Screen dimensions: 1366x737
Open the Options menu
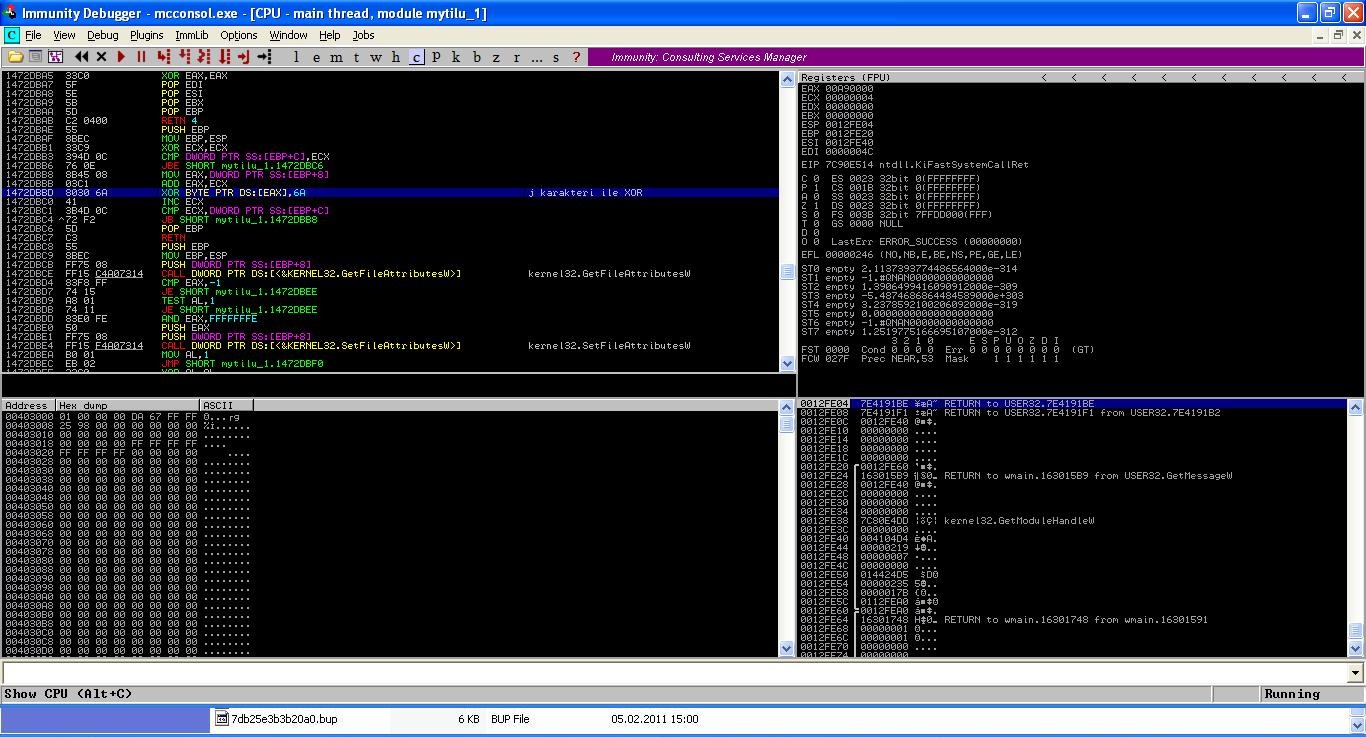239,35
